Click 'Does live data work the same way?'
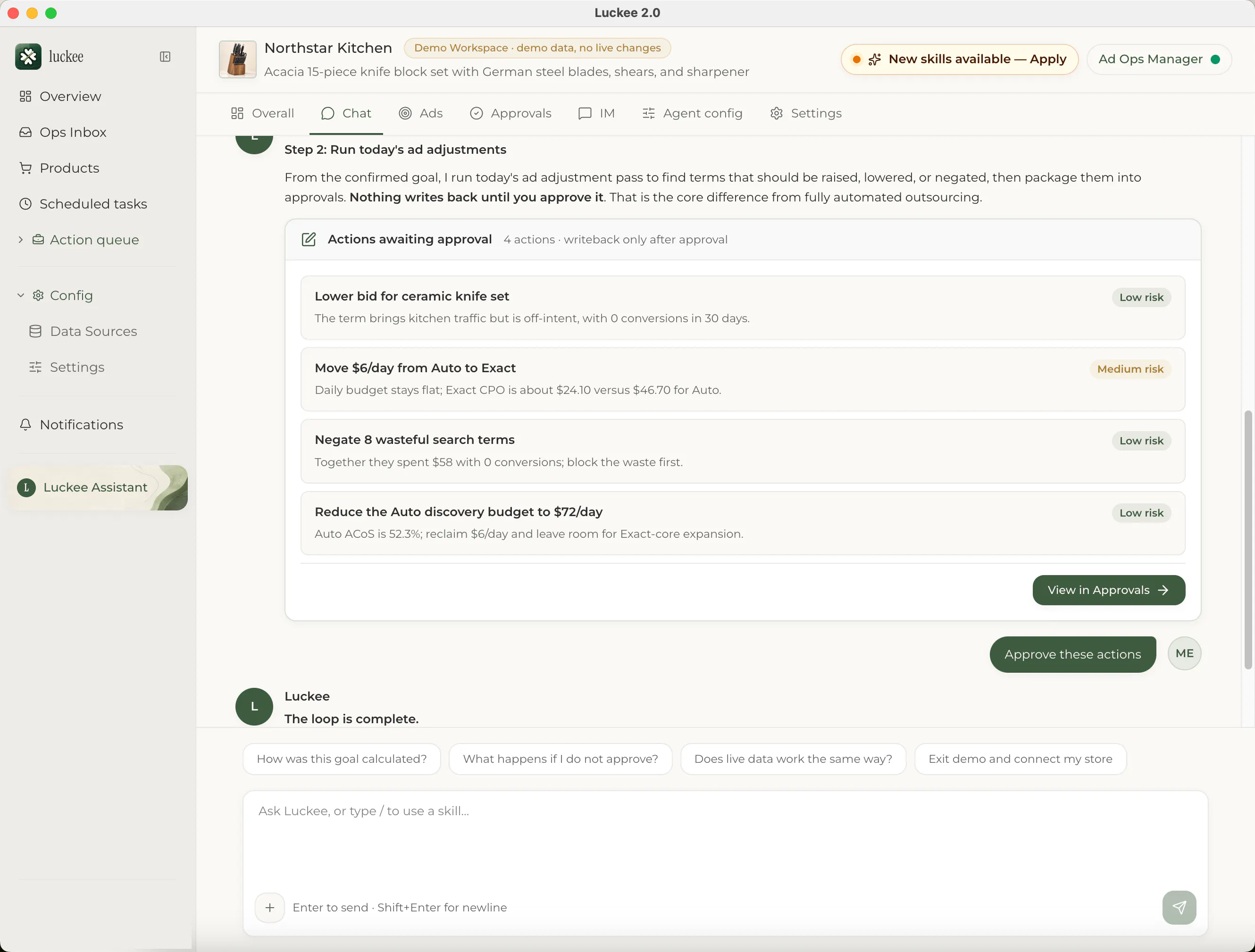This screenshot has height=952, width=1255. [x=793, y=759]
